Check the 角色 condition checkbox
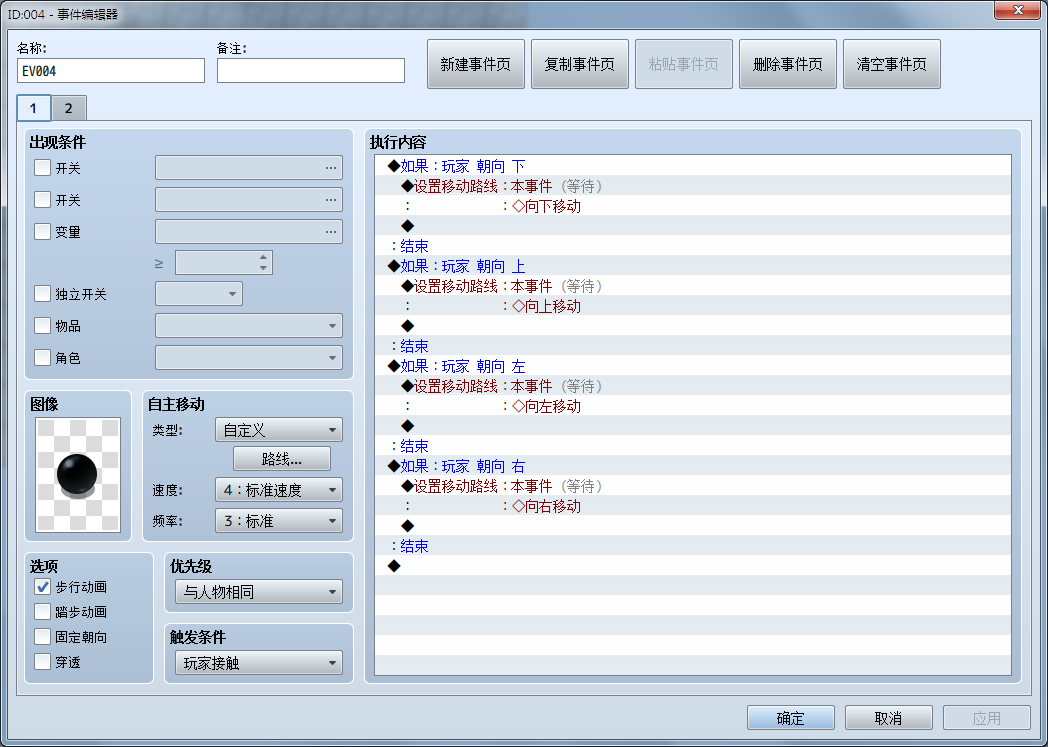Screen dimensions: 1048x747 42,357
